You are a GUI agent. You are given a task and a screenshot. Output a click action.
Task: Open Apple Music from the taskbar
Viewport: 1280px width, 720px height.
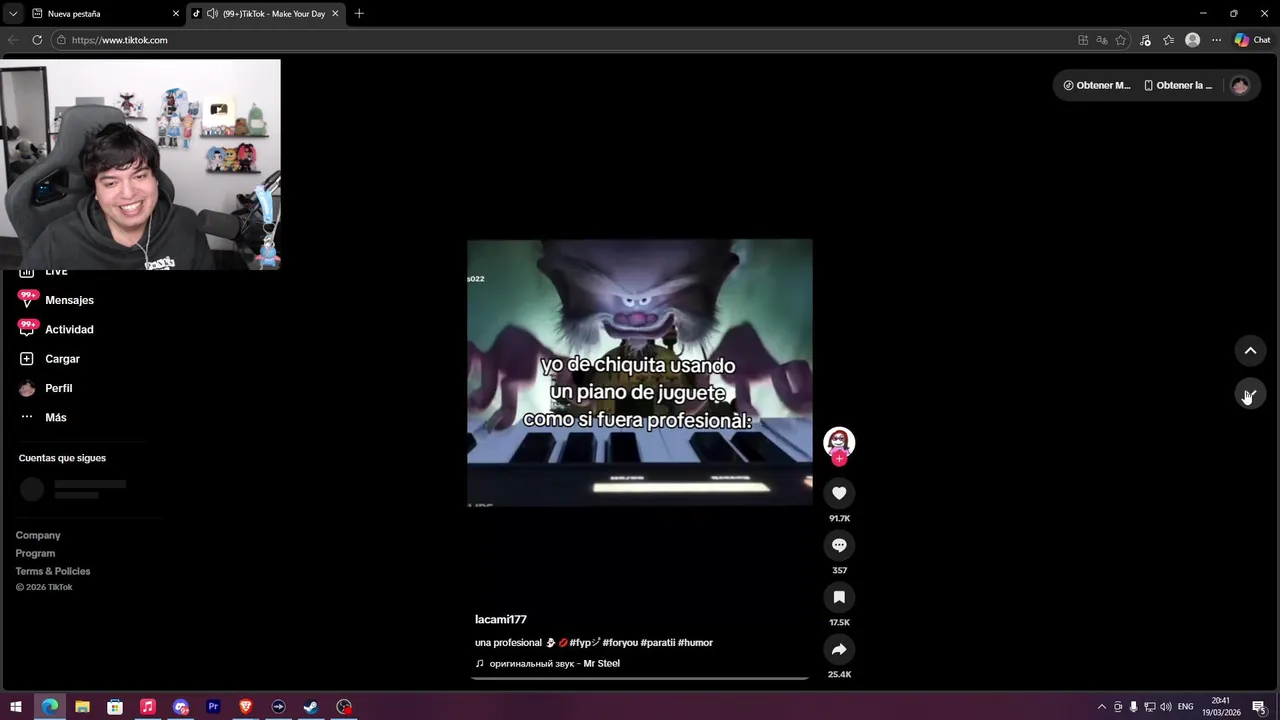(148, 707)
